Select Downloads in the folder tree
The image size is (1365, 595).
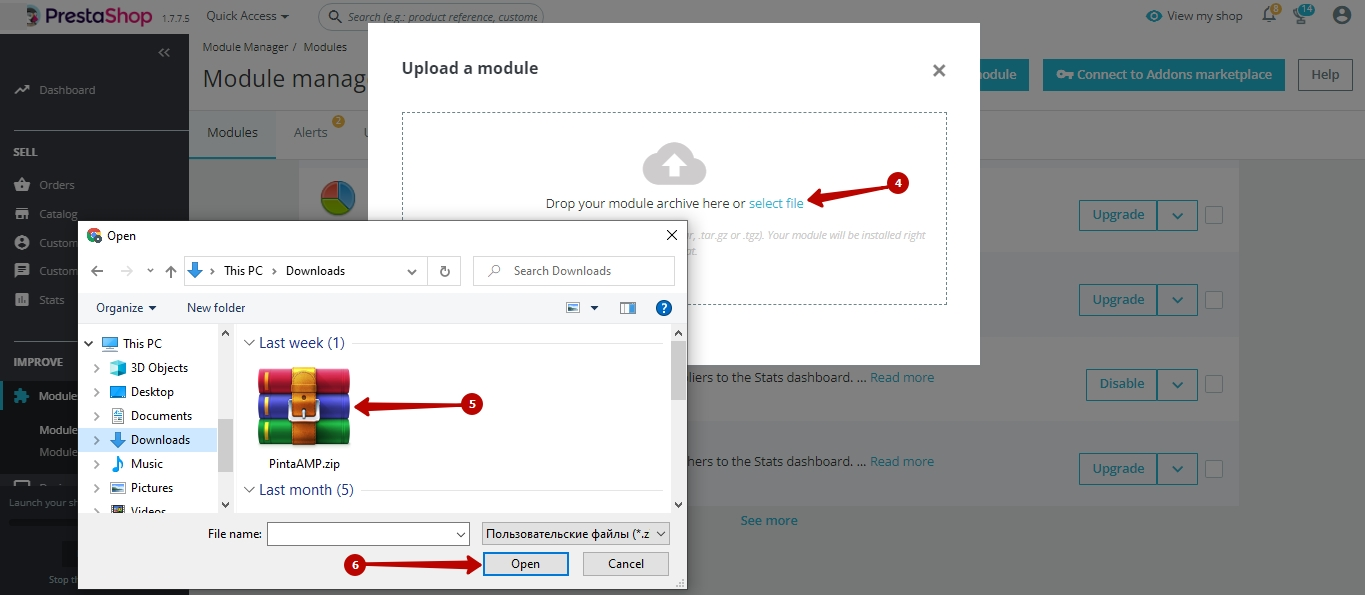159,440
